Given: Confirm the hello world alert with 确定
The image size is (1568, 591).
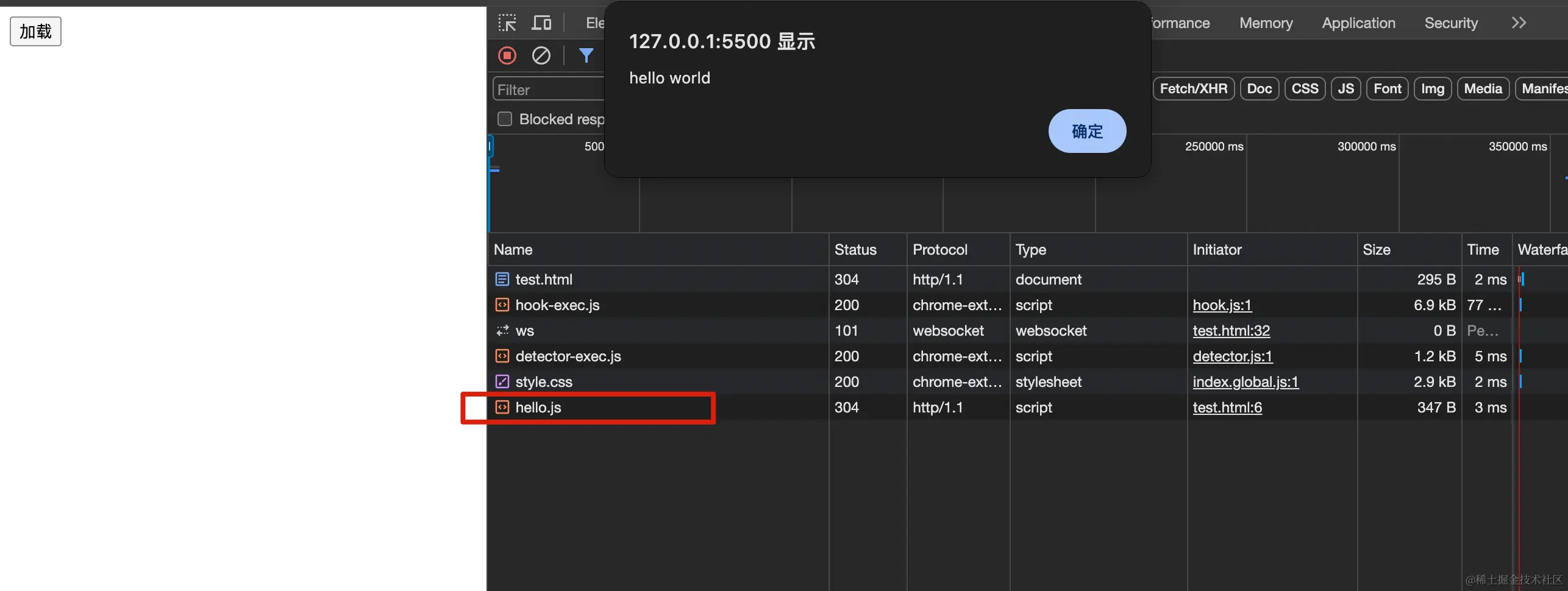Looking at the screenshot, I should 1087,131.
